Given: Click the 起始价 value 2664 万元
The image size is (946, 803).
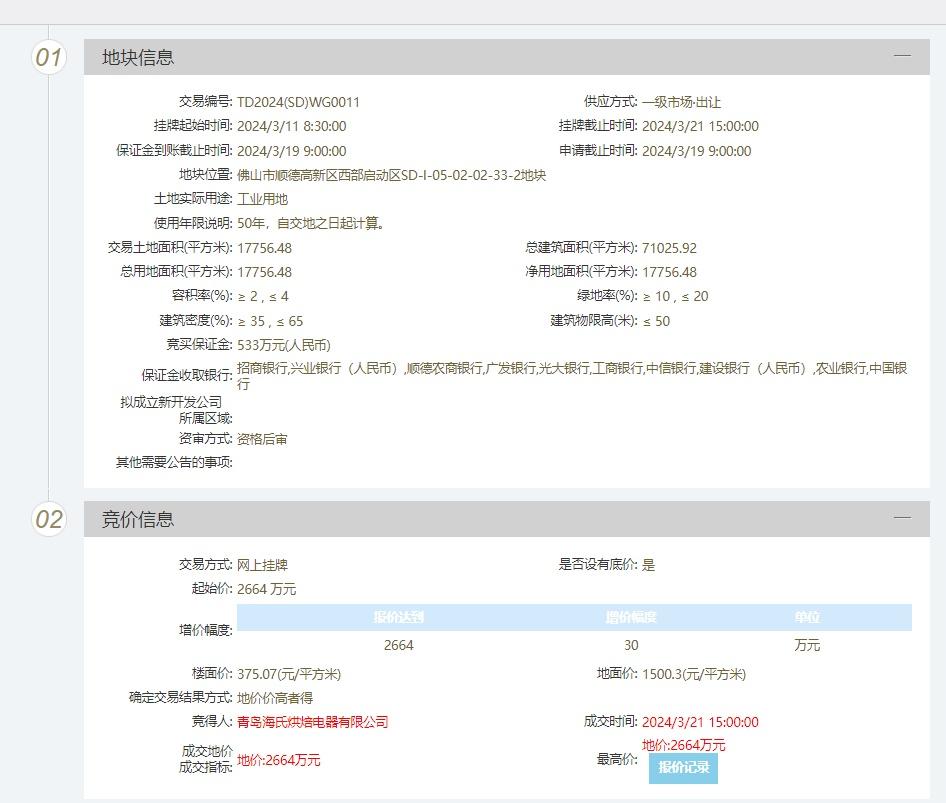Looking at the screenshot, I should click(x=266, y=589).
